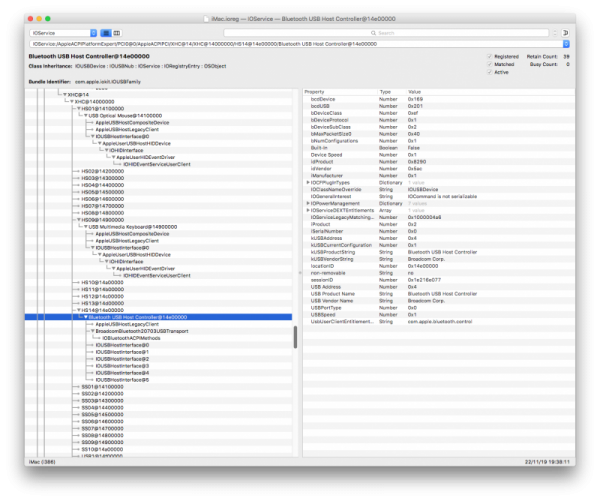Select the IOClassNameOverride property row
The width and height of the screenshot is (600, 501).
[439, 189]
